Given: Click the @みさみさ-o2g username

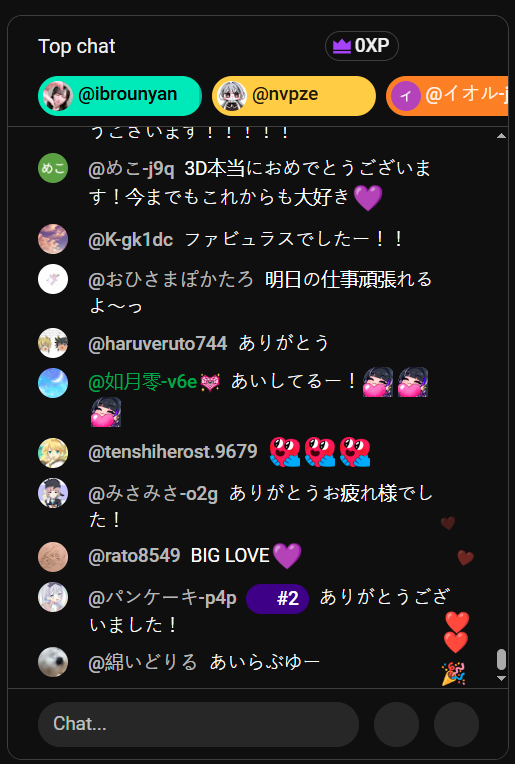Looking at the screenshot, I should (x=153, y=494).
